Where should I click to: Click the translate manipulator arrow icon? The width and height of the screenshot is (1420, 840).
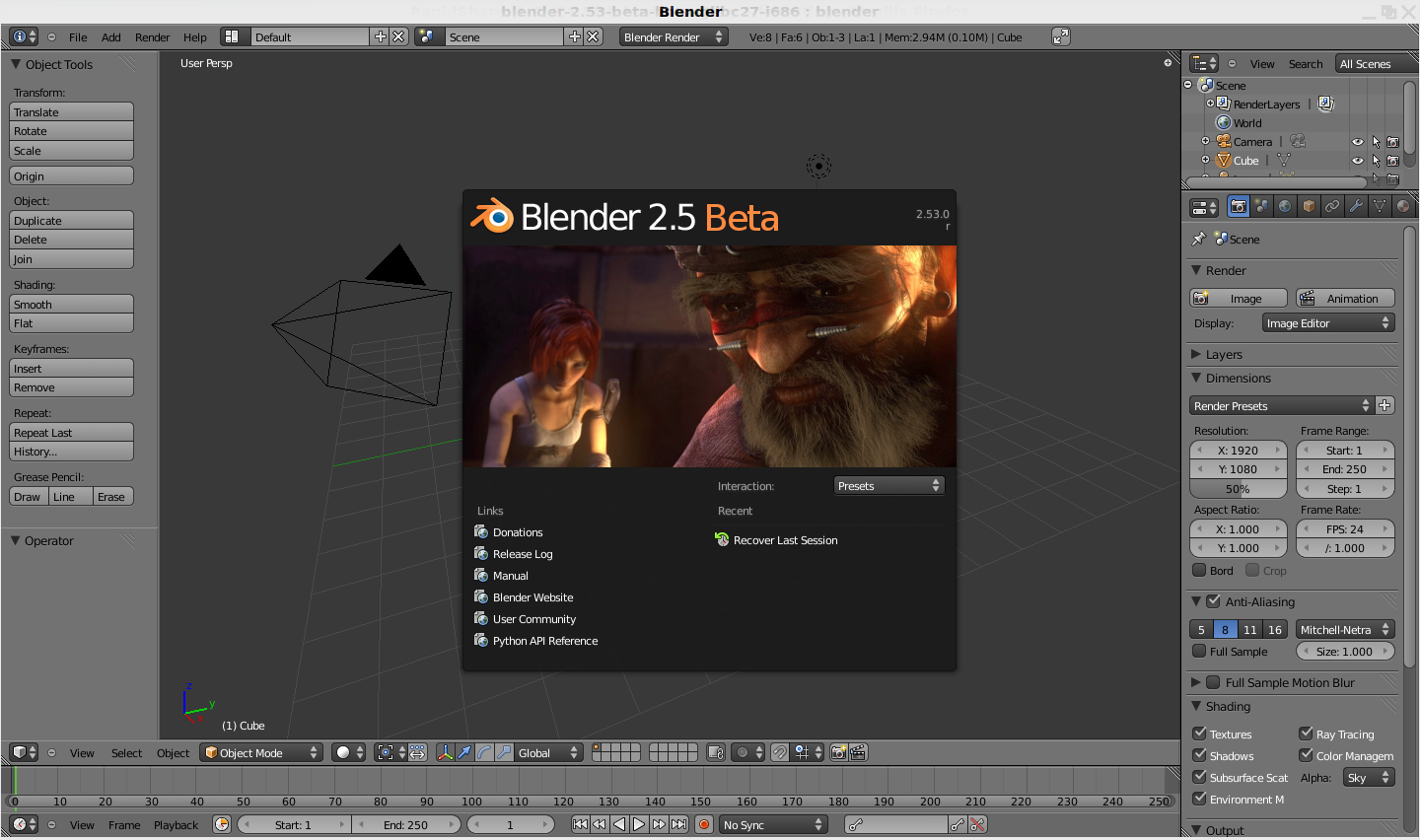[464, 752]
